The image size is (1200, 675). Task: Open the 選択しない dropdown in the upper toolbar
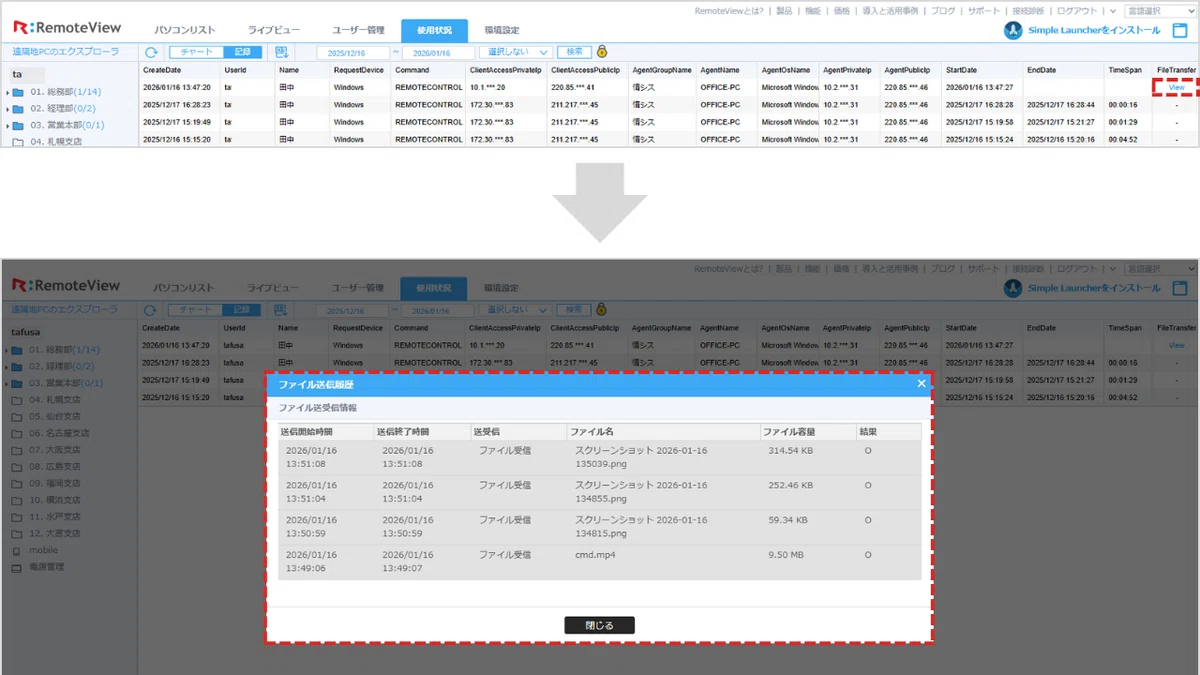515,52
